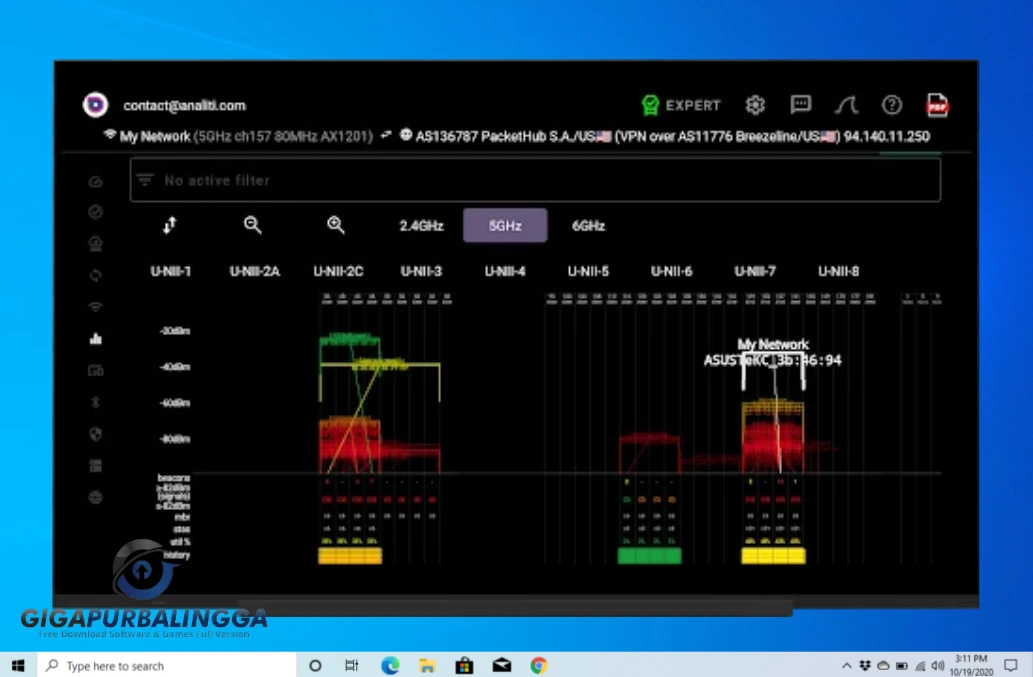Screen dimensions: 1033x677
Task: Jump to the U-NII-4 band
Action: pos(505,271)
